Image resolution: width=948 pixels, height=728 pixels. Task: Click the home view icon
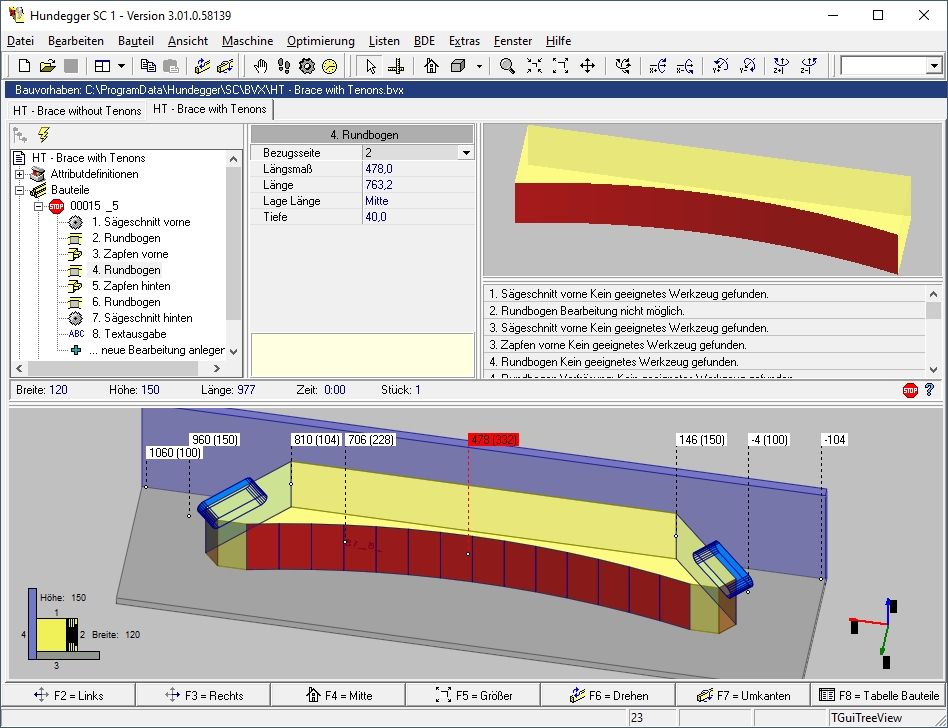click(431, 66)
